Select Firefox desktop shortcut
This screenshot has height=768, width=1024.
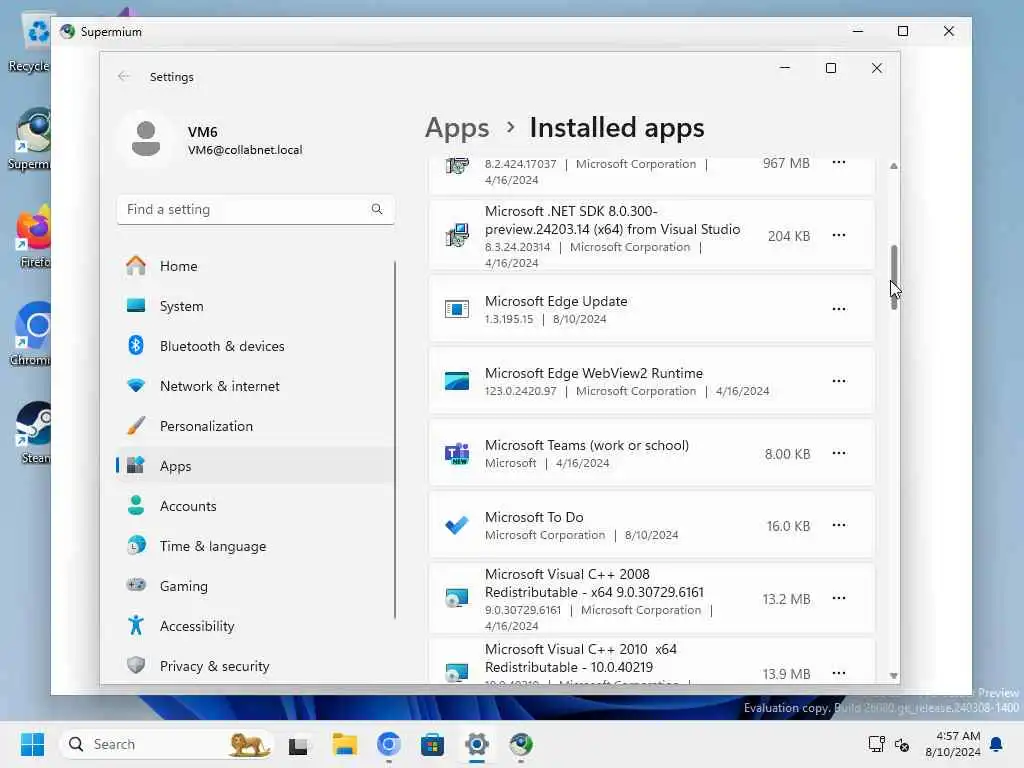(33, 236)
